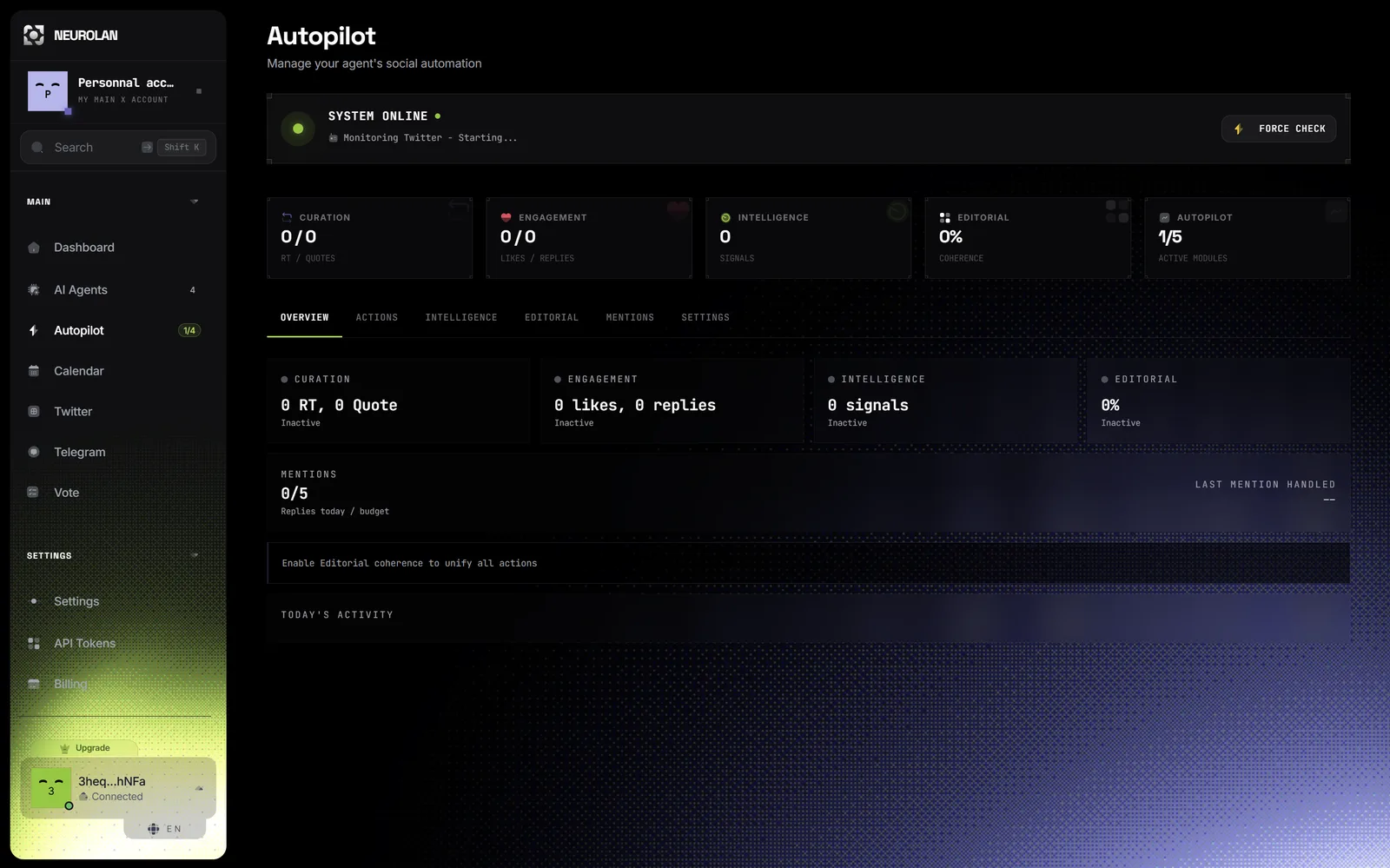The image size is (1390, 868).
Task: Click the API Tokens icon
Action: tap(34, 644)
